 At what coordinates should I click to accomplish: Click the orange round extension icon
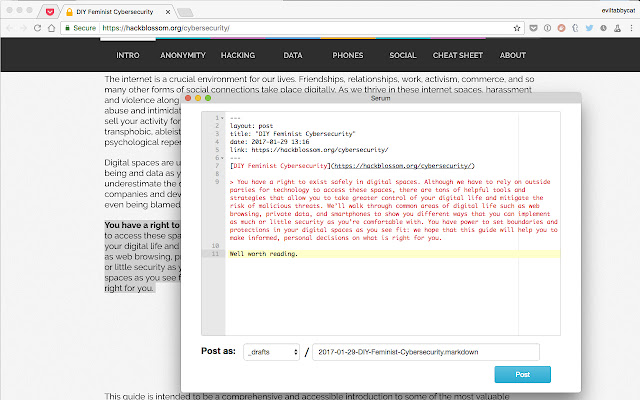(x=561, y=28)
